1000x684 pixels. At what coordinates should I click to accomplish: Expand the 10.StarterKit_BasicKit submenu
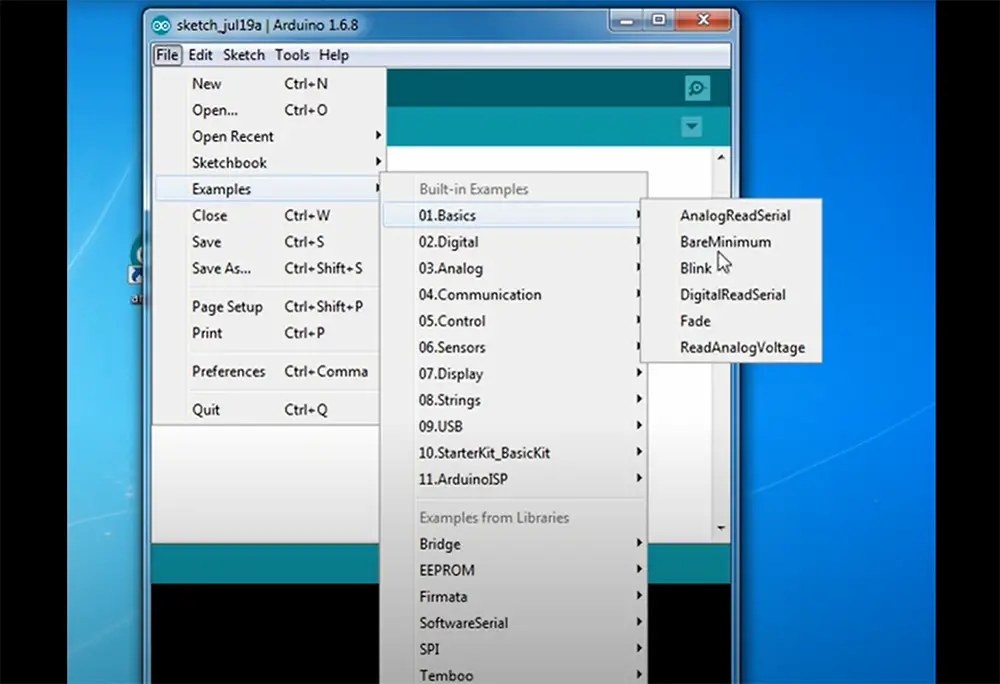pyautogui.click(x=514, y=453)
